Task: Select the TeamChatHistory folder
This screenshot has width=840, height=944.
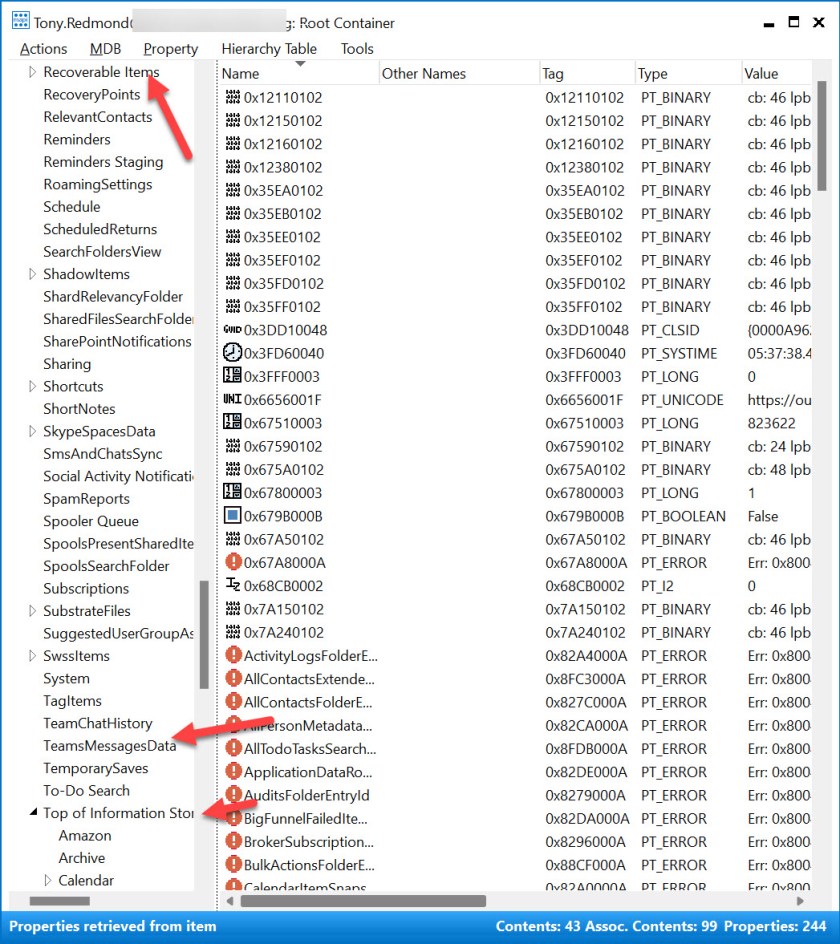Action: click(98, 723)
